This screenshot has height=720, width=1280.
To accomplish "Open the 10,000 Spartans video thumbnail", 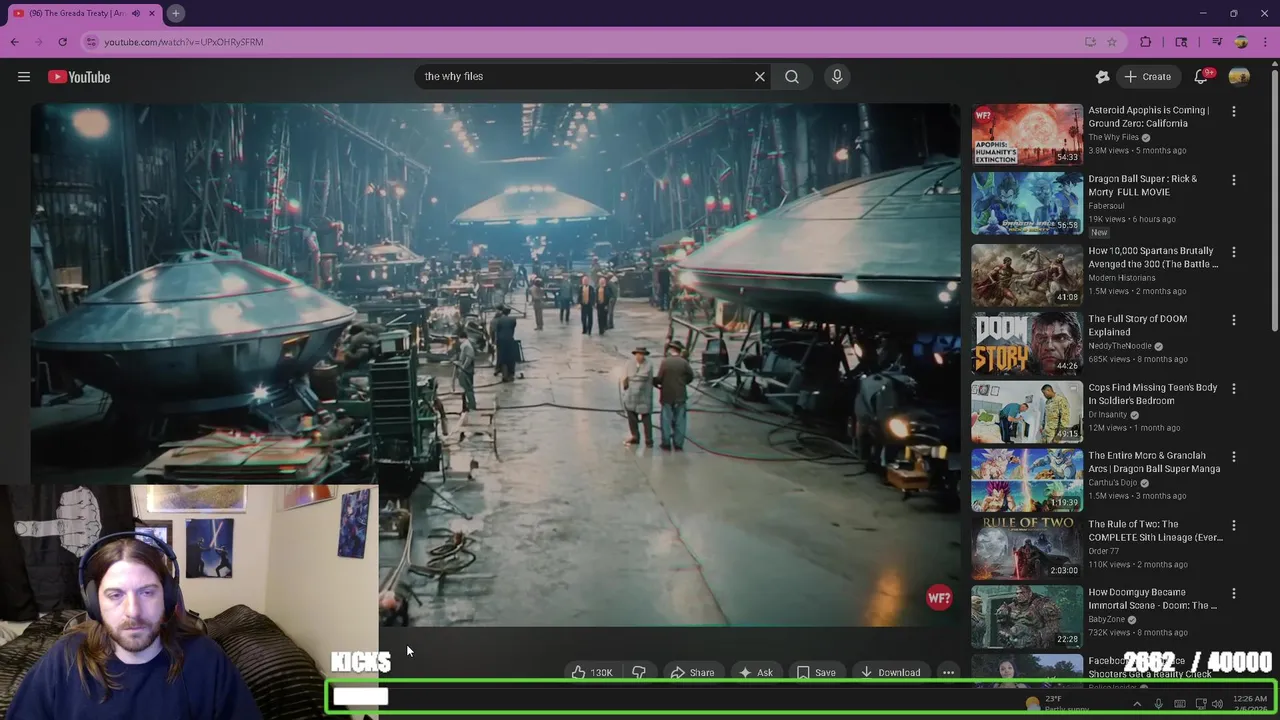I will 1027,275.
